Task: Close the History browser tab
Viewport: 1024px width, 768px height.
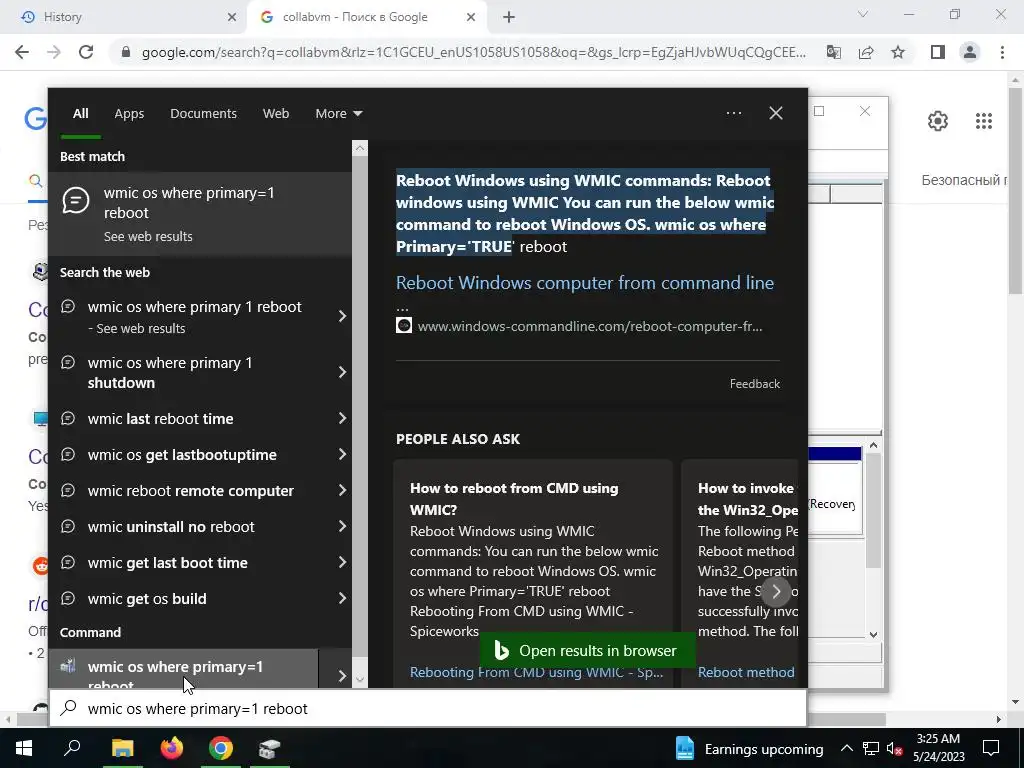Action: tap(231, 18)
